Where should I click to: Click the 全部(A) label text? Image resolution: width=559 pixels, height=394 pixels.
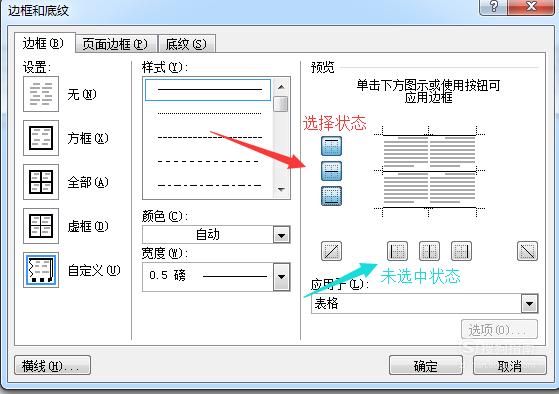[88, 182]
